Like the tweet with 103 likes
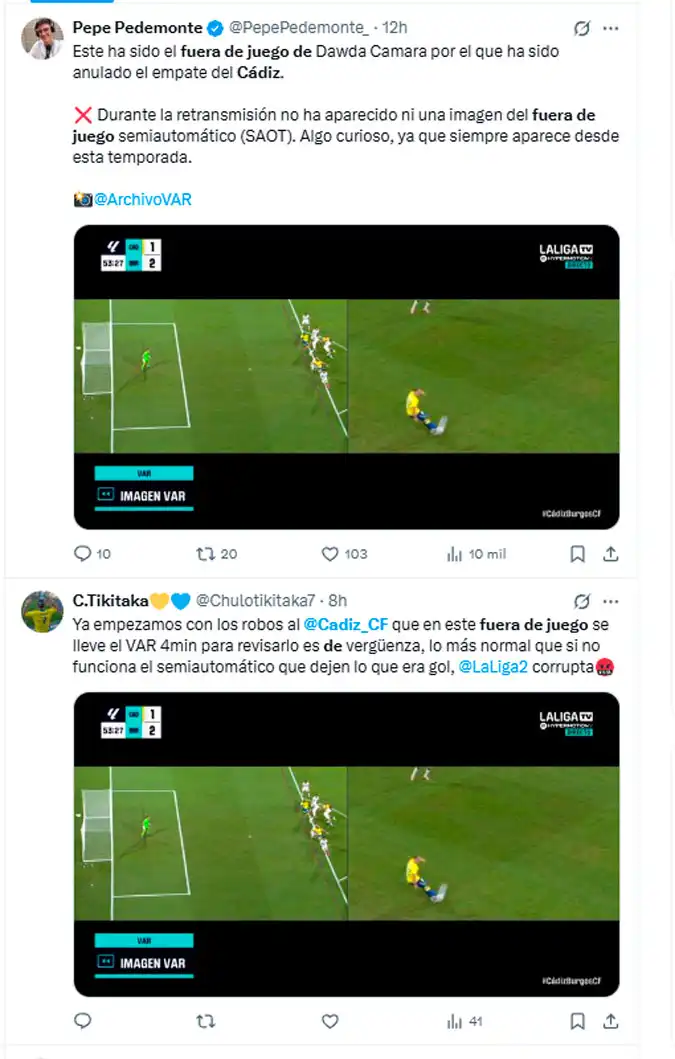Image resolution: width=675 pixels, height=1059 pixels. 330,554
